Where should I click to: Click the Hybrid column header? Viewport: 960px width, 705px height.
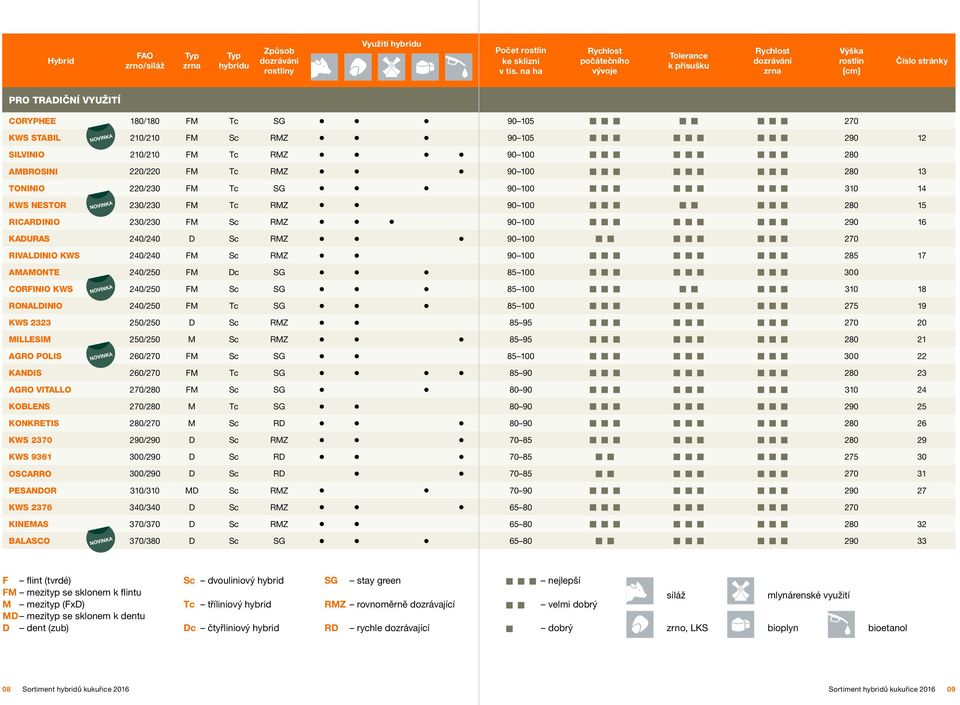point(61,61)
